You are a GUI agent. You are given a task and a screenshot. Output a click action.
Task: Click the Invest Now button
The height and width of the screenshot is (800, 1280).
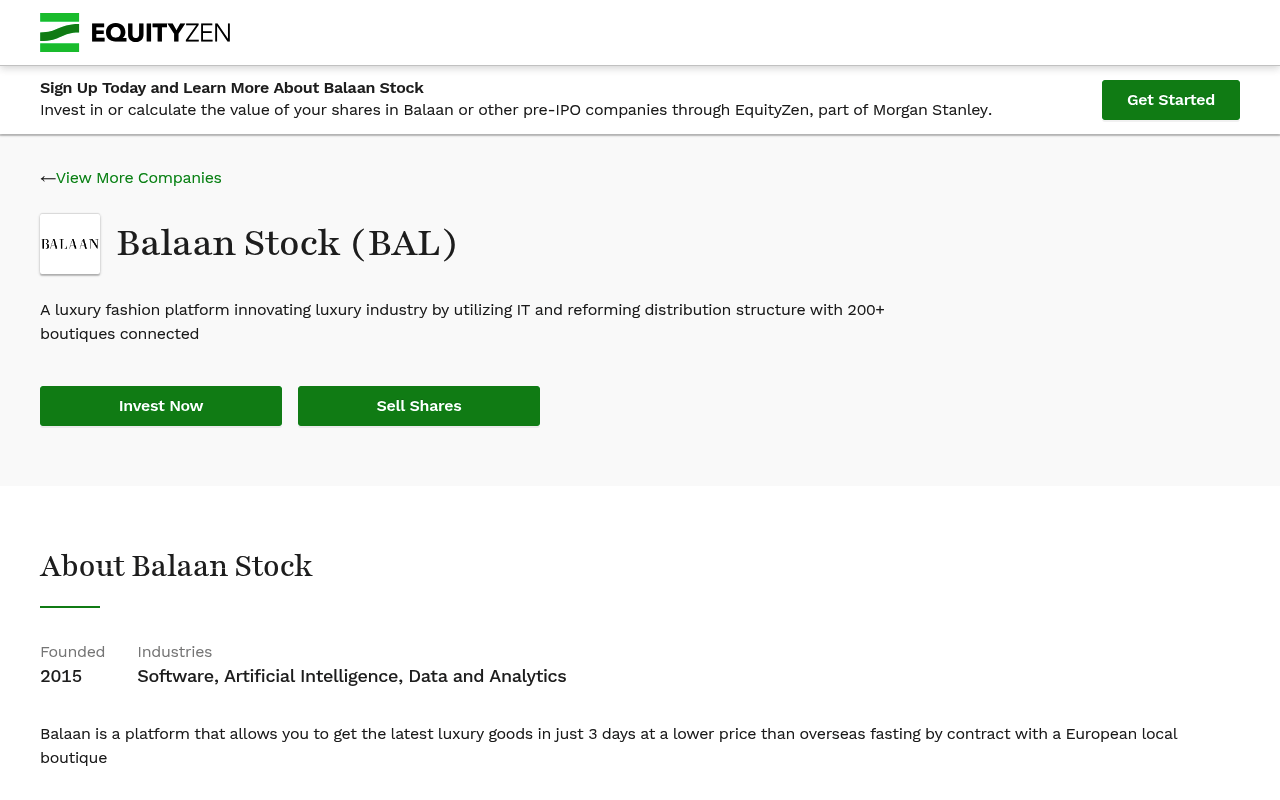161,406
